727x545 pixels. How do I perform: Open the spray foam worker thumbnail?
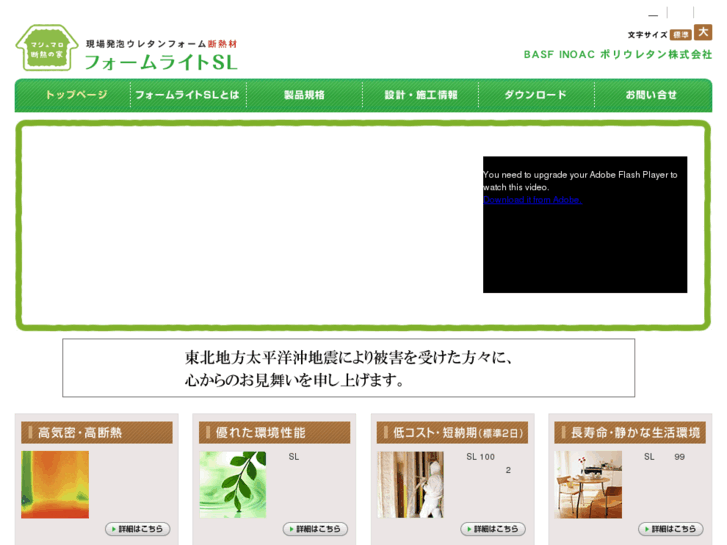pyautogui.click(x=410, y=485)
